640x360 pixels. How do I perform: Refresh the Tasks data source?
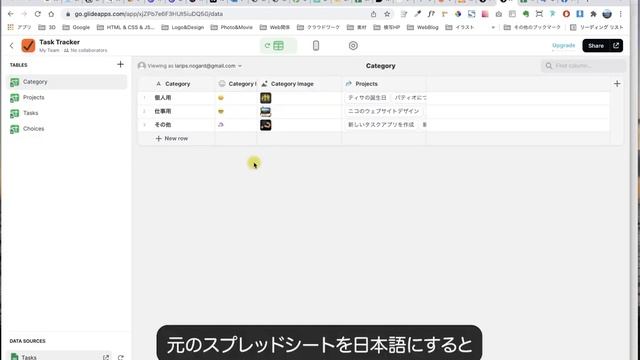click(121, 357)
